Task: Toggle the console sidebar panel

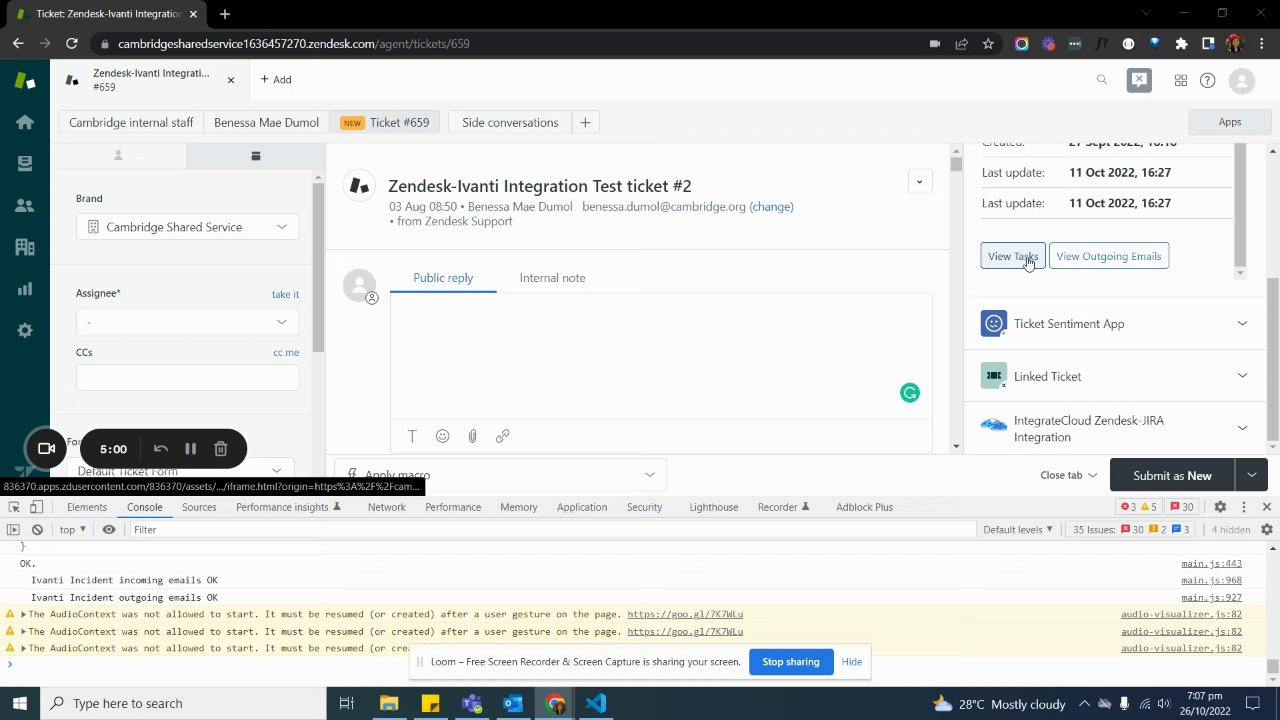Action: [13, 530]
